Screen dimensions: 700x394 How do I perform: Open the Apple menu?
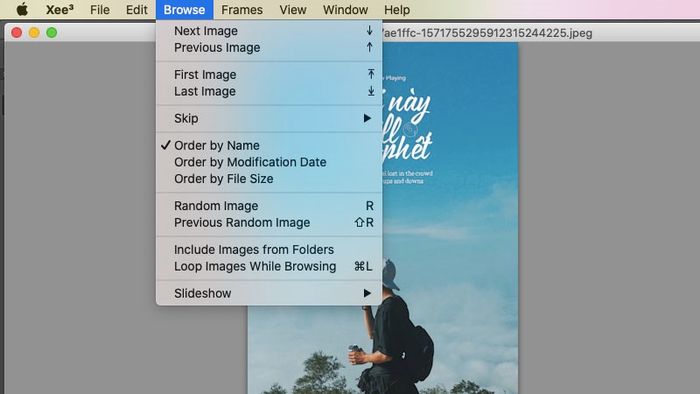22,9
